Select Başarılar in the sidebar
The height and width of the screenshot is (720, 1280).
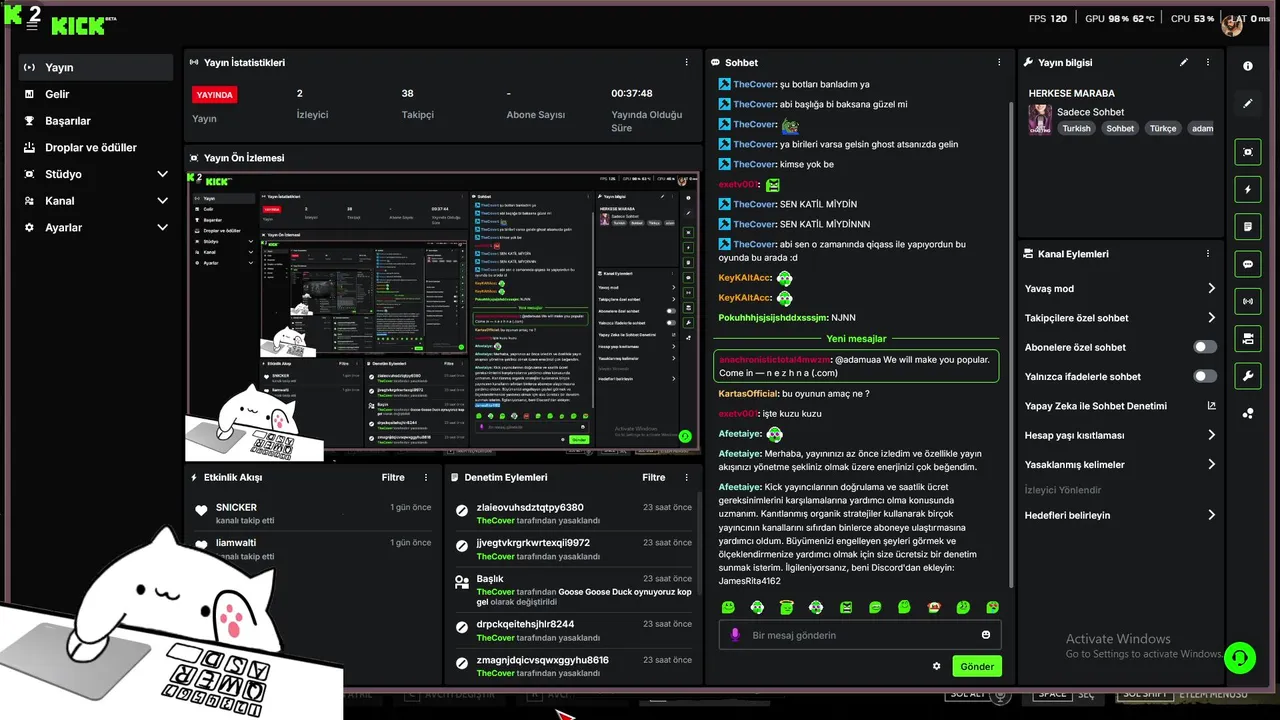coord(96,121)
